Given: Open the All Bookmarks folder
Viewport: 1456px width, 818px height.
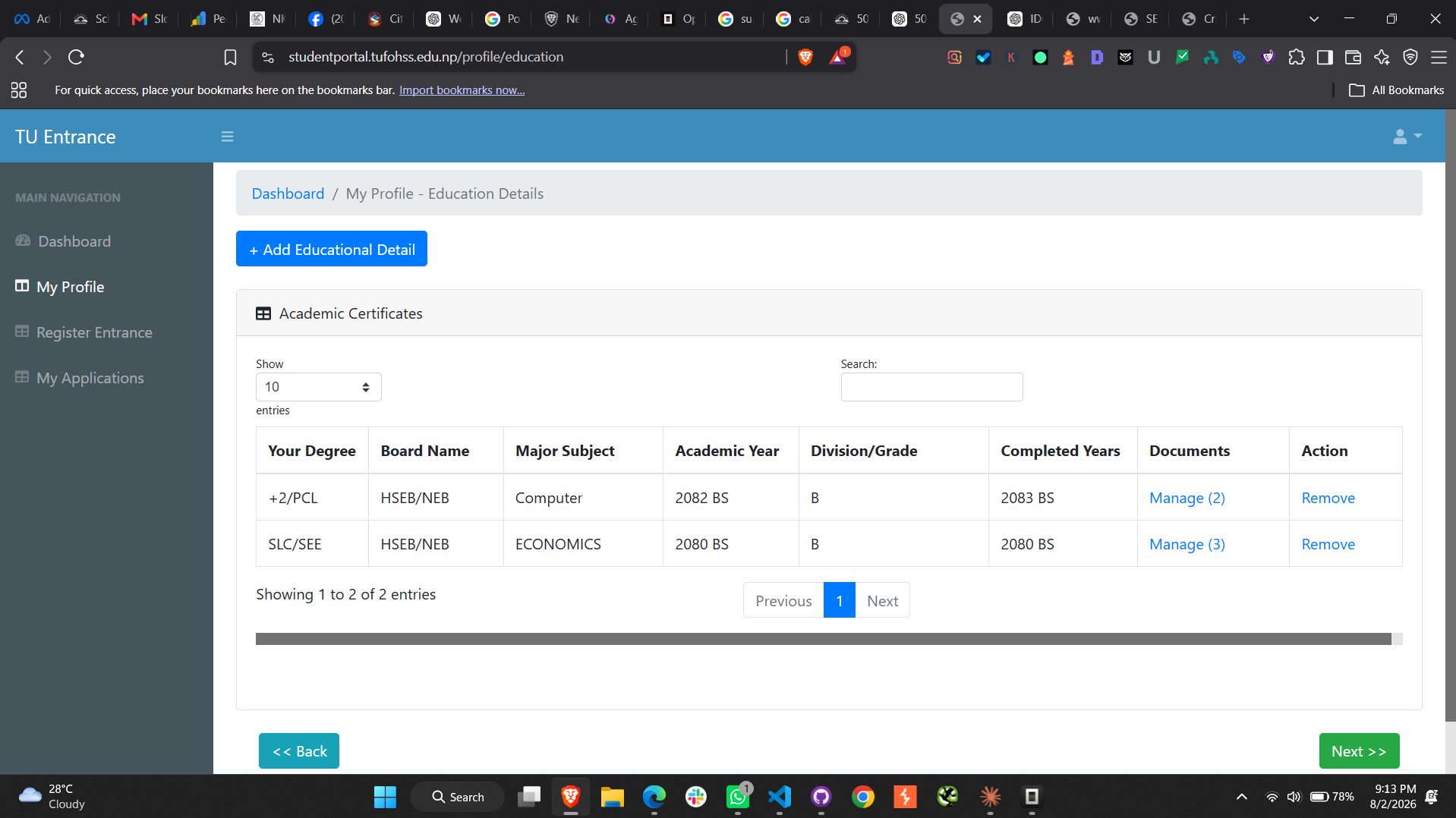Looking at the screenshot, I should (1397, 90).
